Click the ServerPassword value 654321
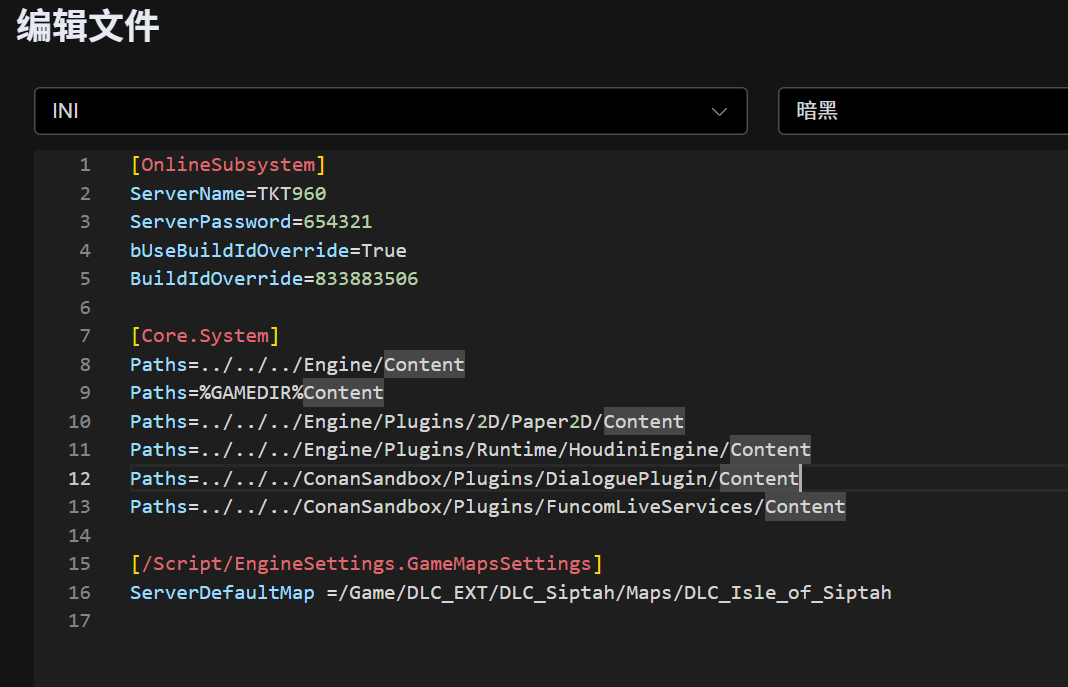 tap(338, 222)
